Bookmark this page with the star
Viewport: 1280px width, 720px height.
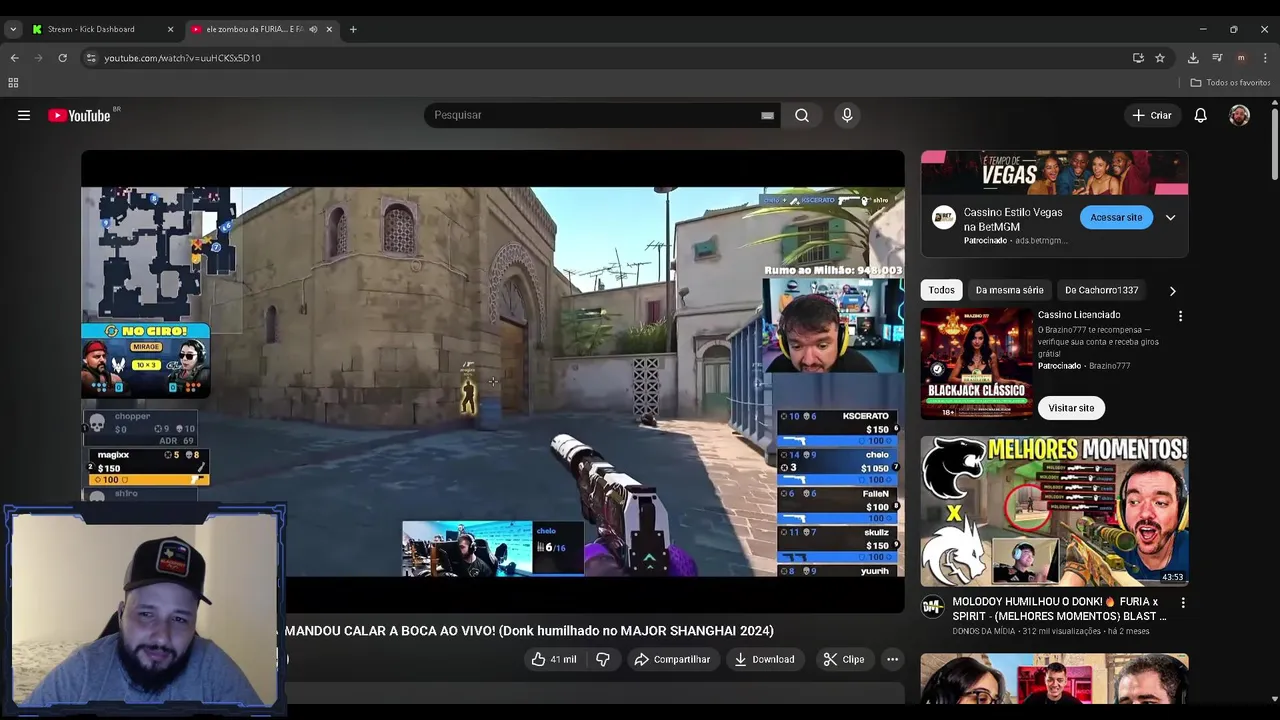tap(1160, 58)
